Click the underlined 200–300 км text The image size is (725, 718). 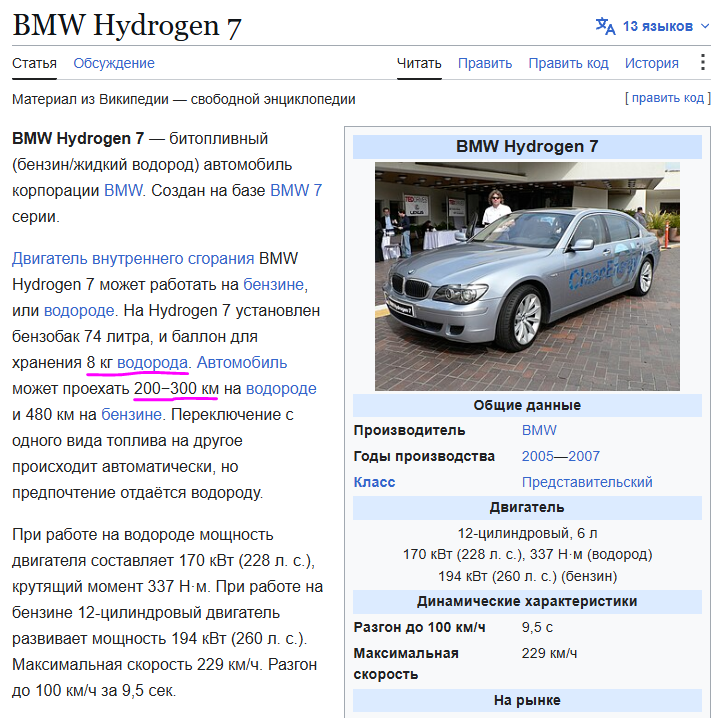(176, 388)
